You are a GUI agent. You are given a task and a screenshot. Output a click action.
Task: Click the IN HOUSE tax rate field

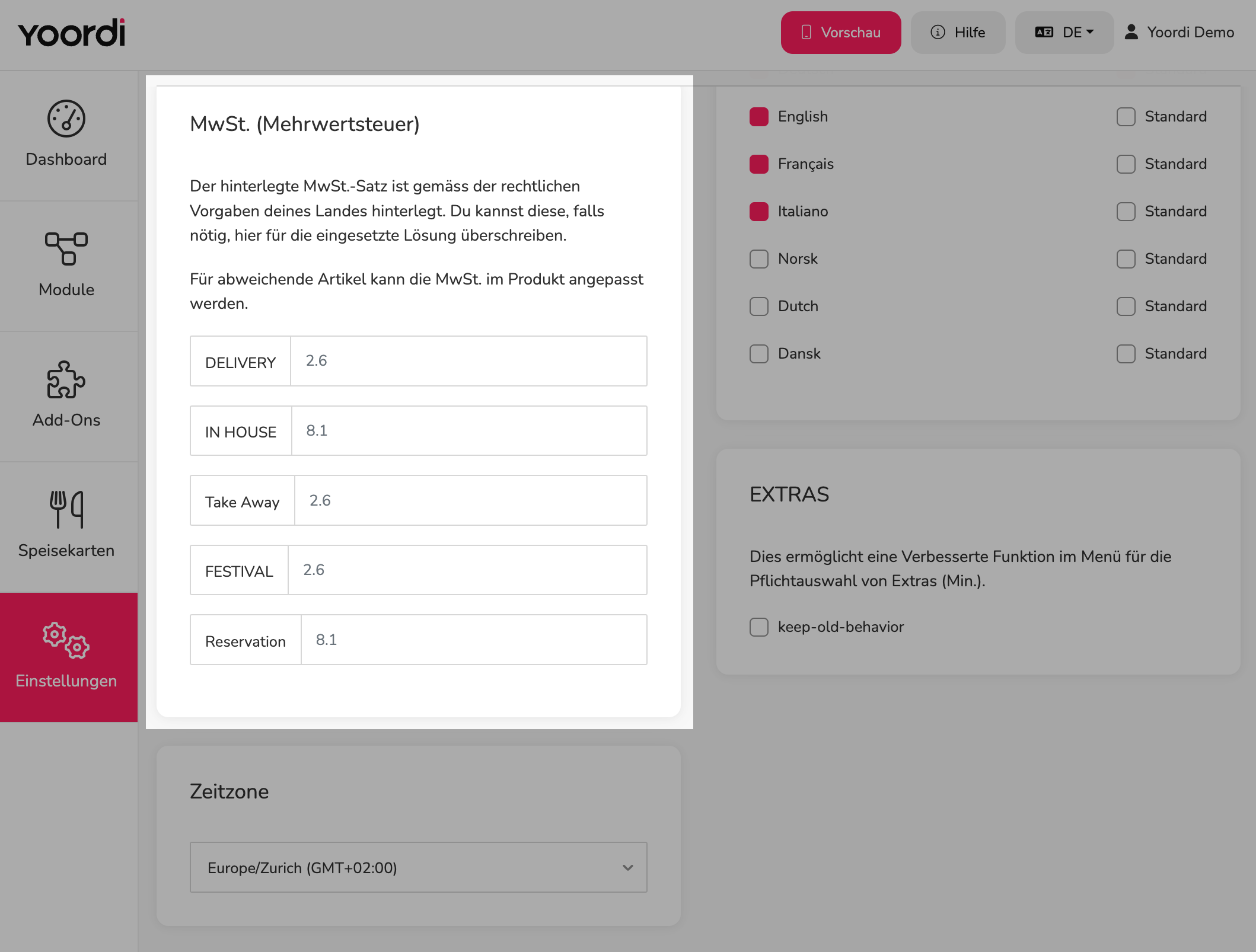click(469, 431)
